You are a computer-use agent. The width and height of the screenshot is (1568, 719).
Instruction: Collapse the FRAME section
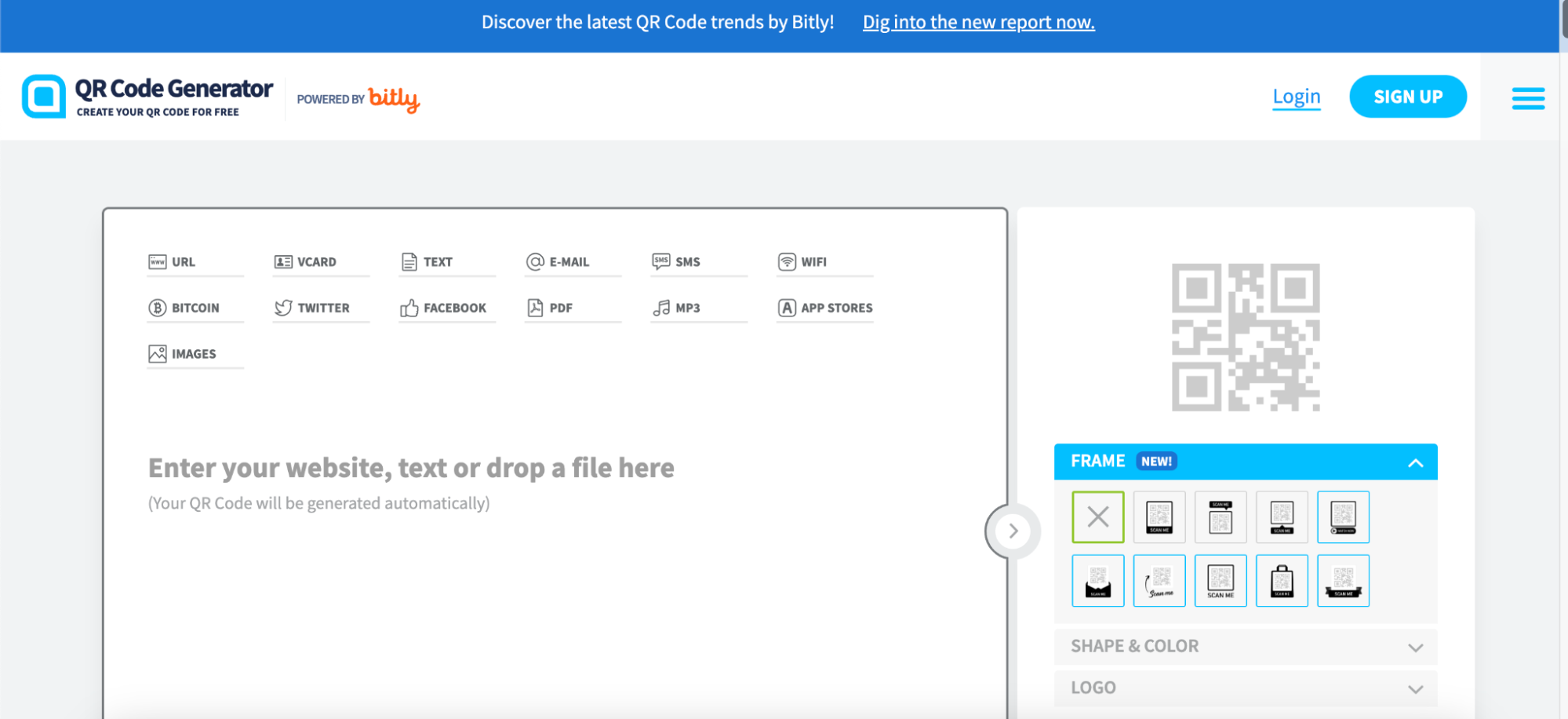coord(1415,462)
